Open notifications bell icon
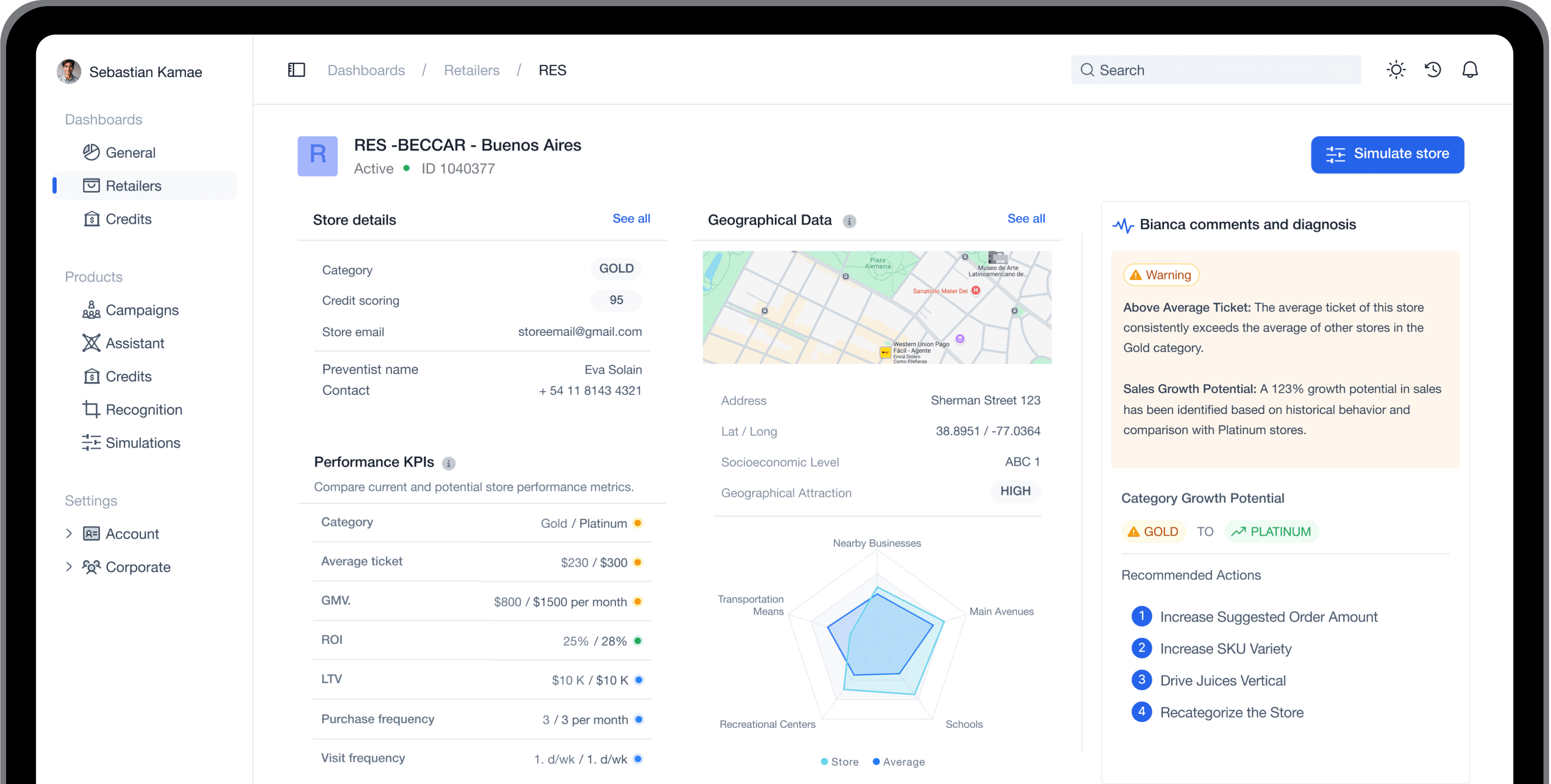 coord(1470,70)
